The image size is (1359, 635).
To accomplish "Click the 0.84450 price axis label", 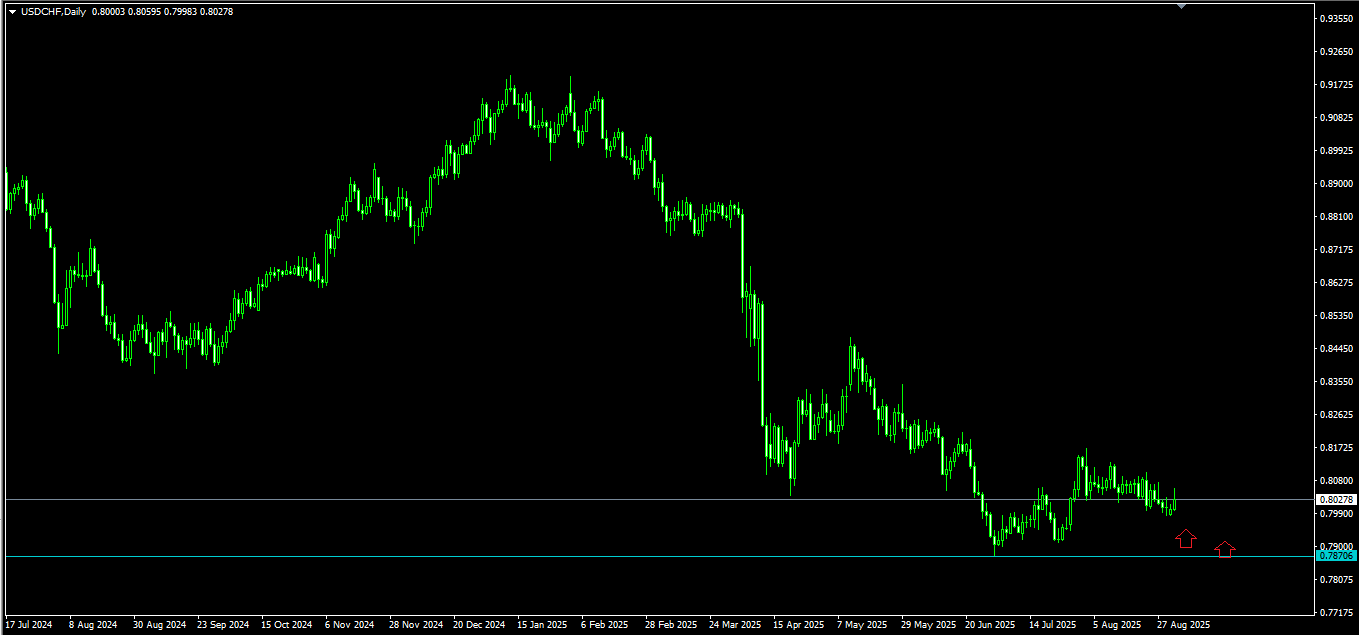I will click(x=1337, y=348).
